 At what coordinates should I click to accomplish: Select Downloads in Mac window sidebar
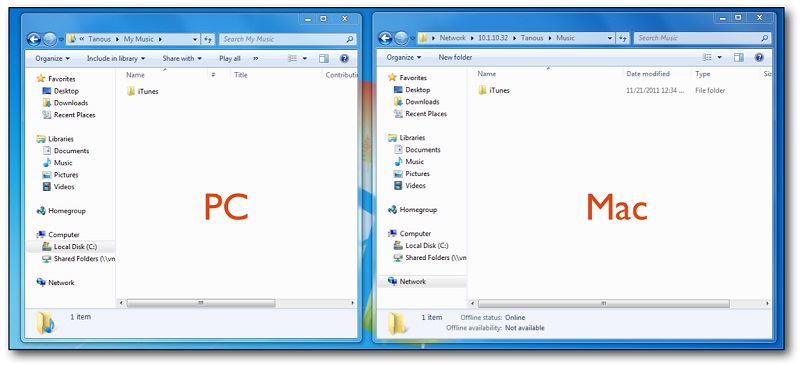click(417, 102)
